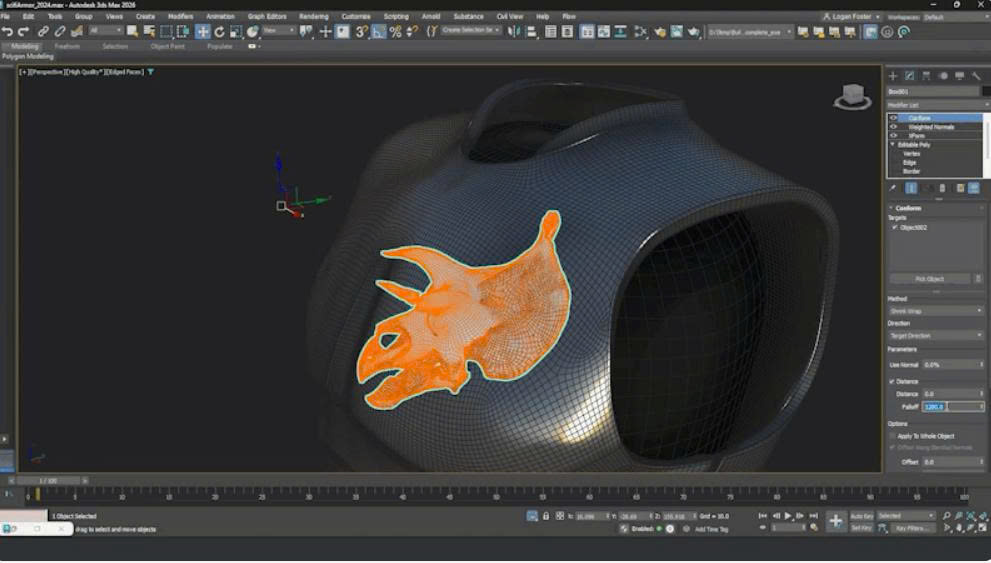
Task: Switch to the Create command panel tab
Action: coord(893,76)
